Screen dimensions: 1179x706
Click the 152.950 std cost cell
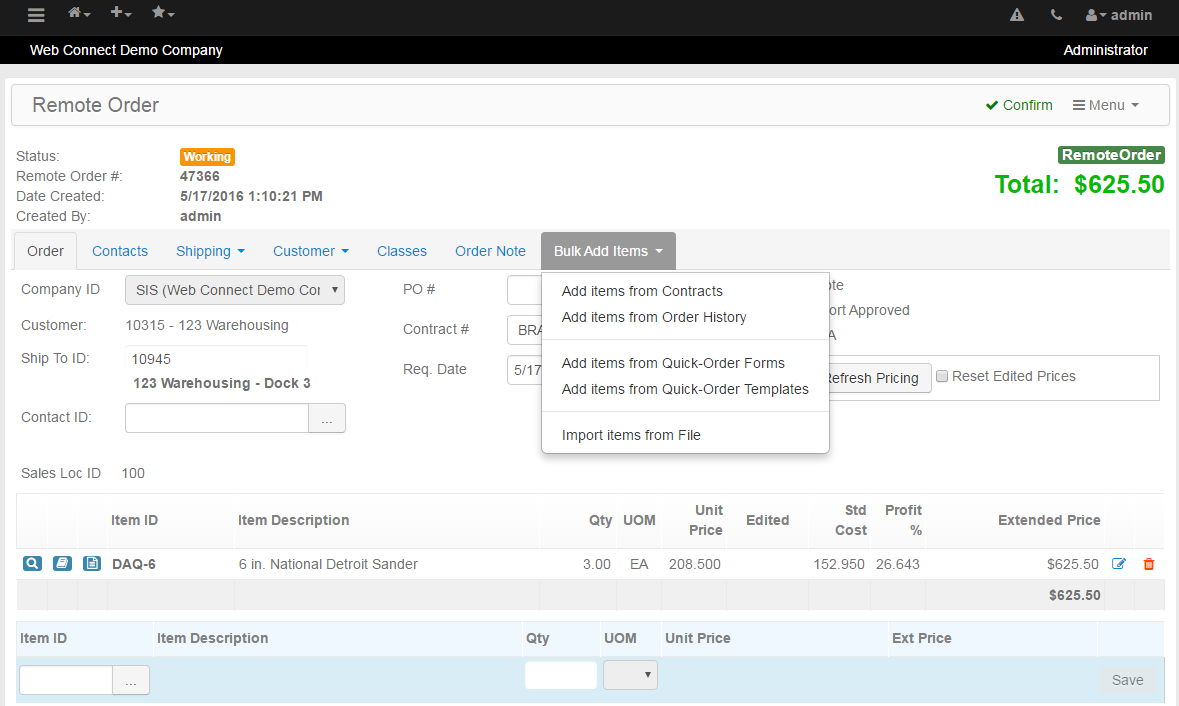839,564
